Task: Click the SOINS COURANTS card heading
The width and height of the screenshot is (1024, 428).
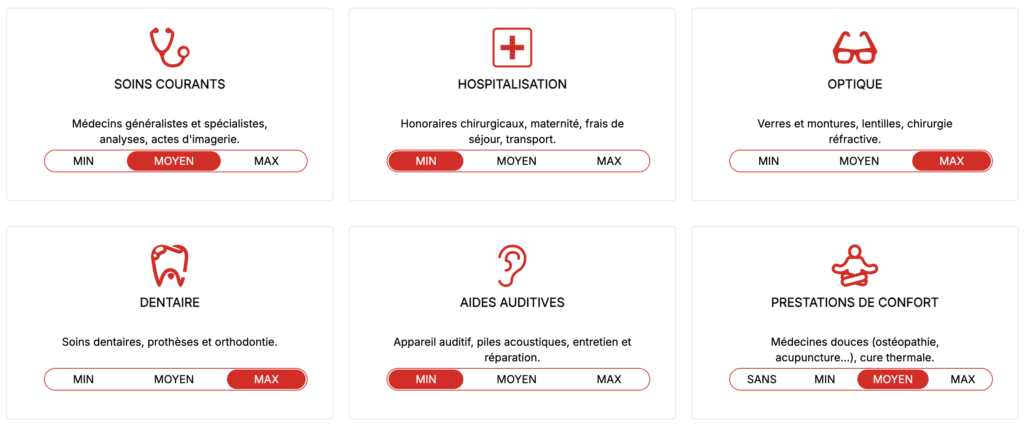Action: pos(169,84)
